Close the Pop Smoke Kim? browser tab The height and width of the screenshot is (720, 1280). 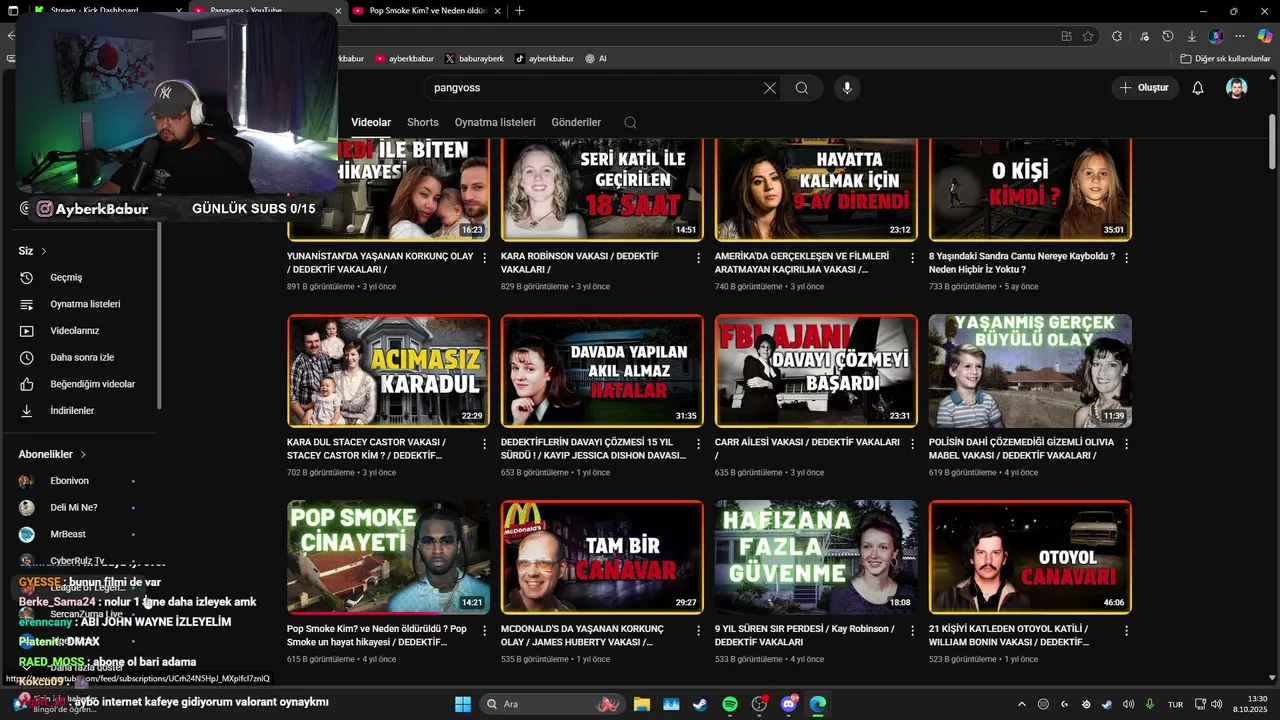[x=497, y=10]
